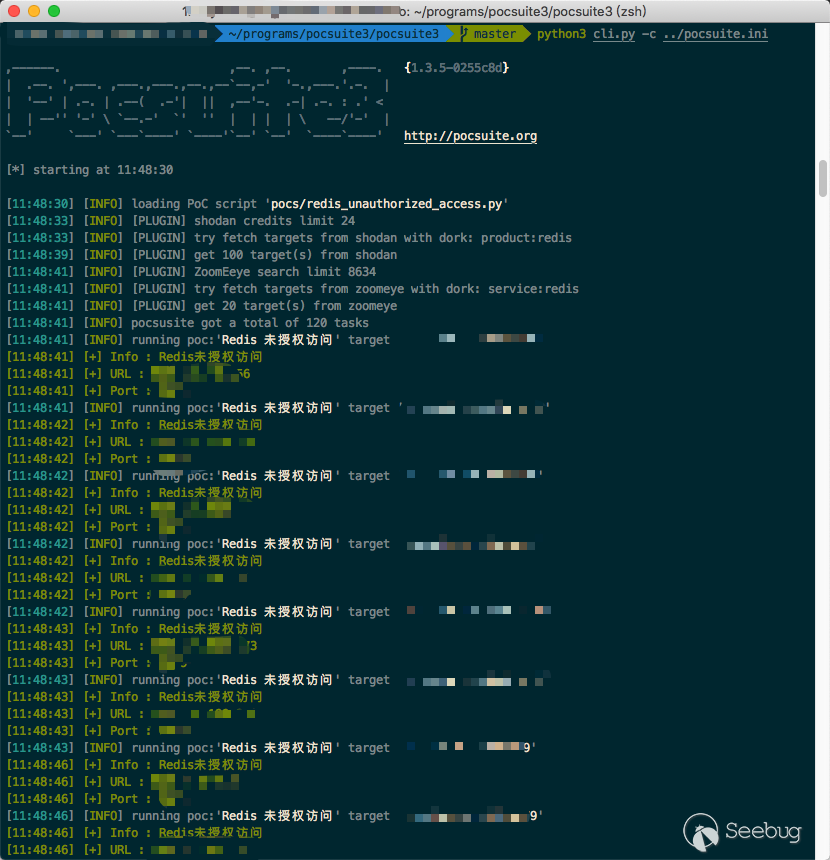Click the circled bug emblem next to Seebug text

[x=700, y=831]
